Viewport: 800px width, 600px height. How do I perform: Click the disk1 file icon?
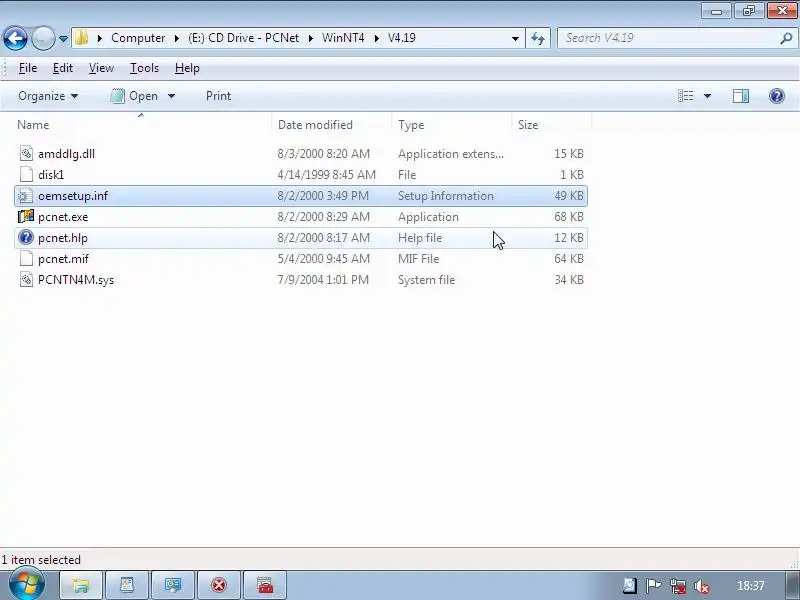[26, 174]
